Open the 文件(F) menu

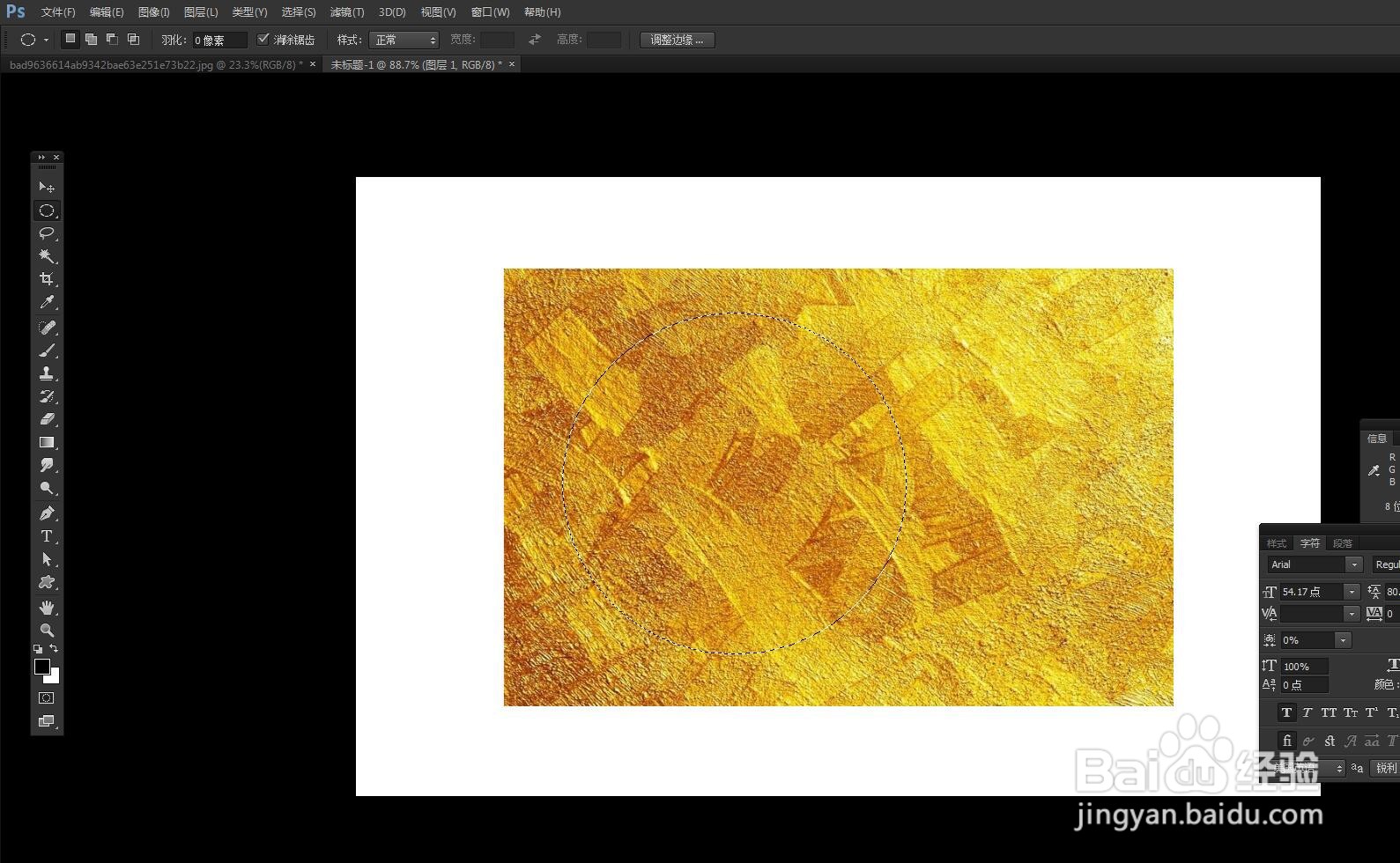coord(58,12)
